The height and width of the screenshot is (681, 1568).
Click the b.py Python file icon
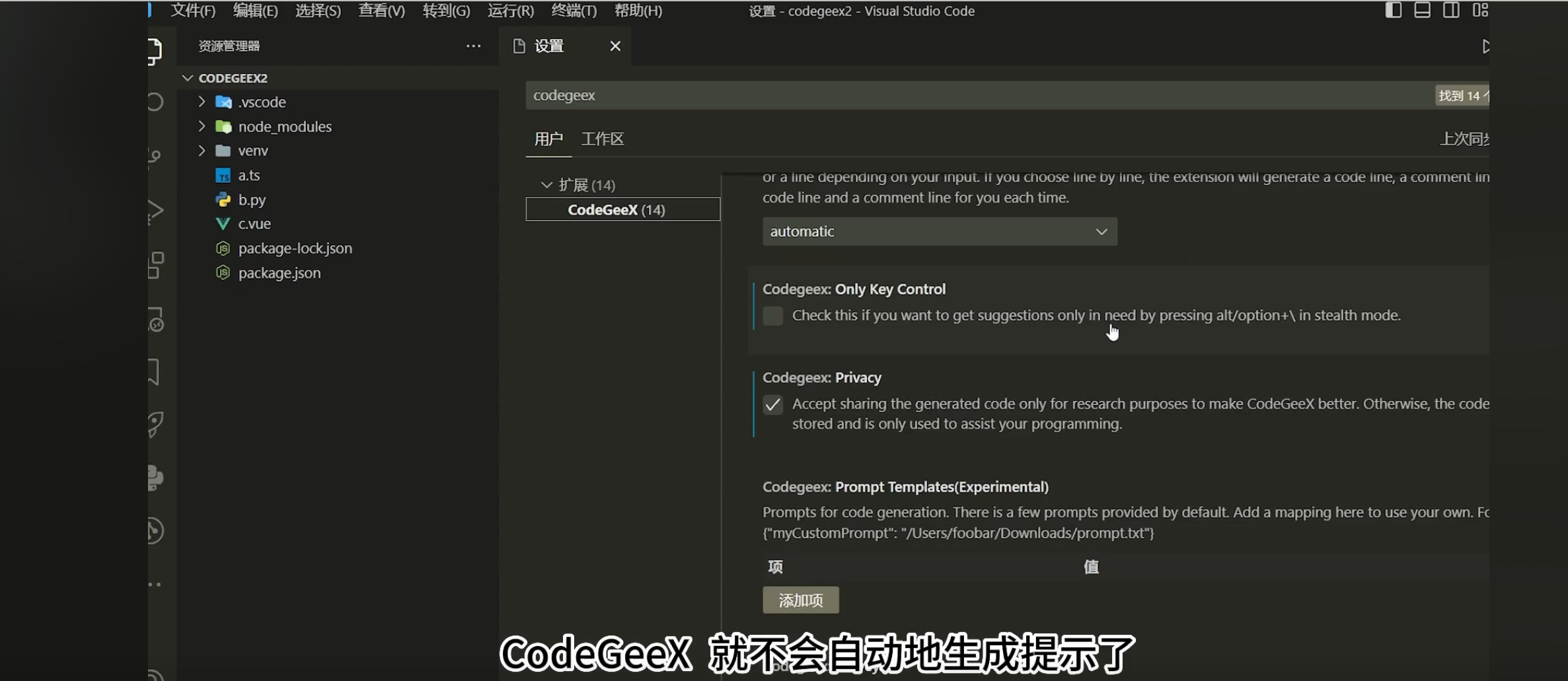click(223, 199)
